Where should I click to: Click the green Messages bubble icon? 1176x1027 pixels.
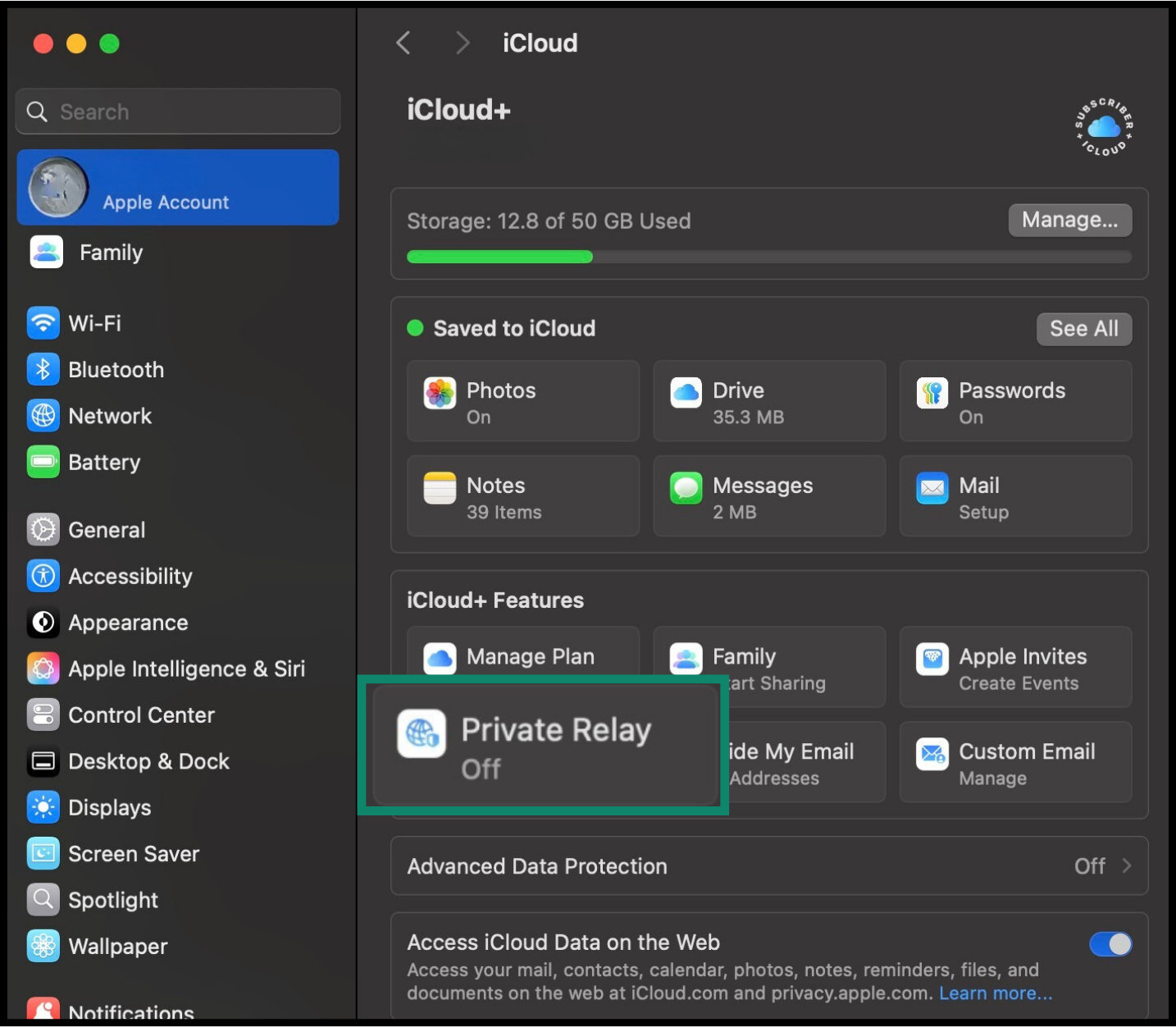coord(686,487)
